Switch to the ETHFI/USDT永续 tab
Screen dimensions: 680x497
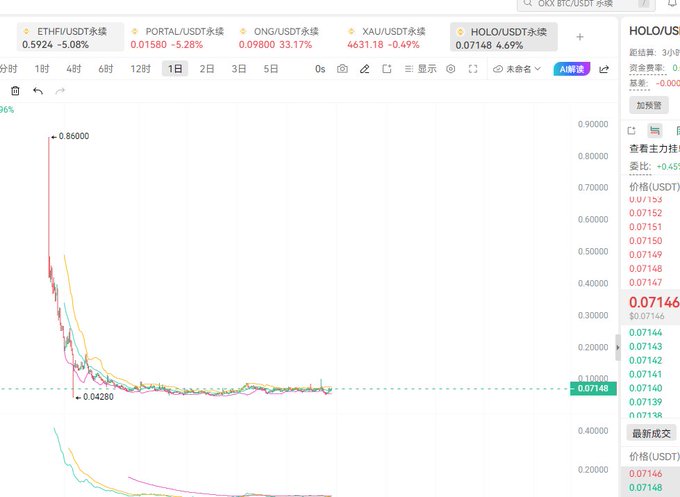point(70,38)
